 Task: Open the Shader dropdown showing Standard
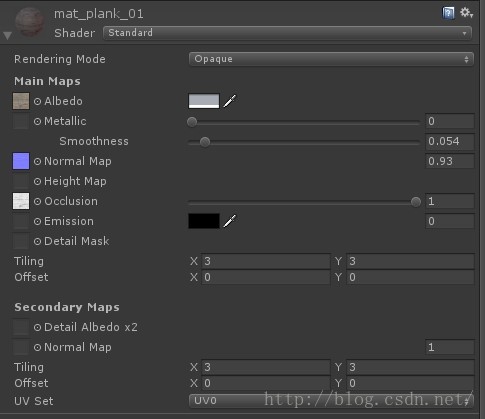click(x=287, y=33)
